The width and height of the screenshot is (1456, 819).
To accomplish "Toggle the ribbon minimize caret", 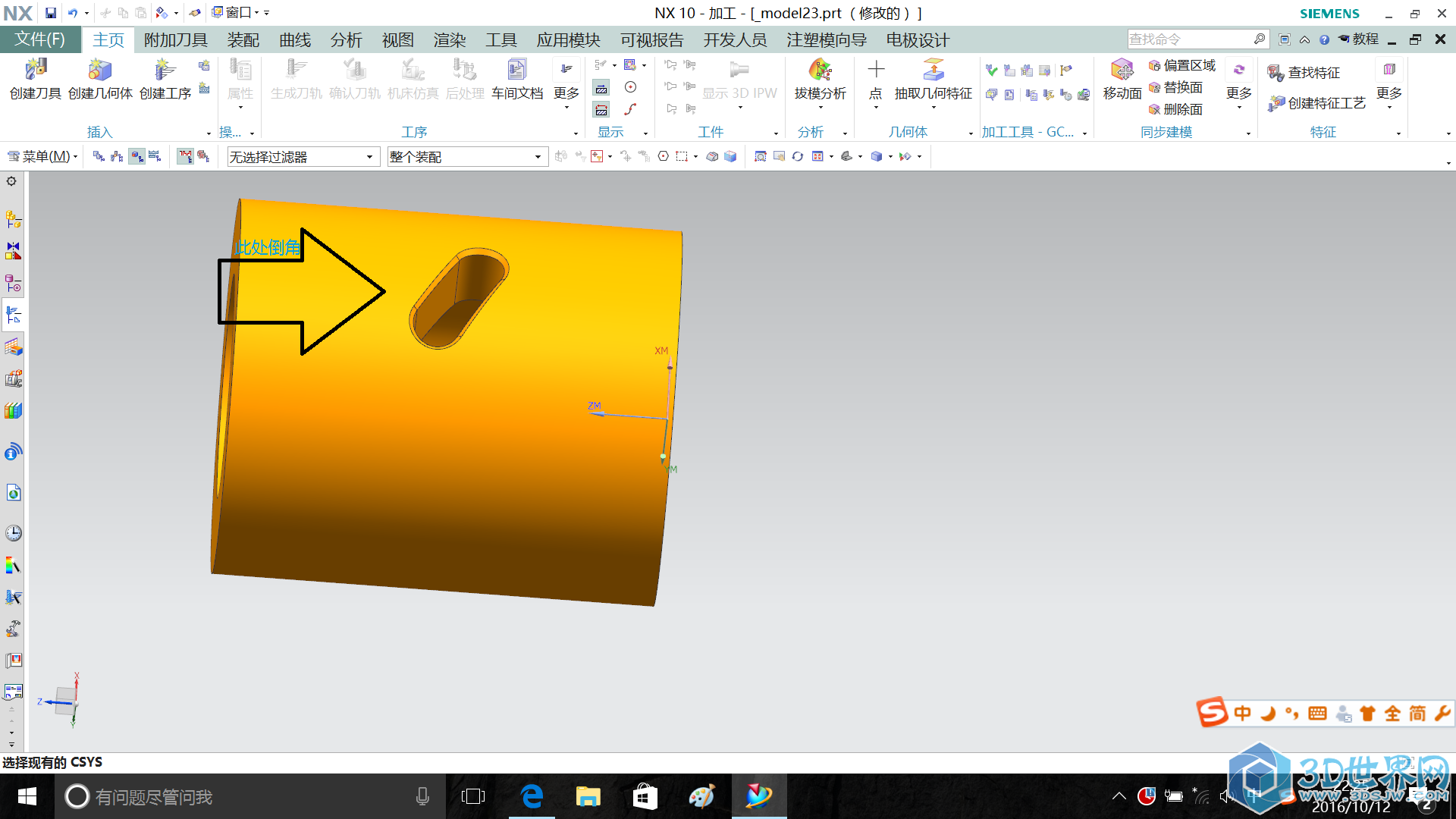I will coord(1304,39).
